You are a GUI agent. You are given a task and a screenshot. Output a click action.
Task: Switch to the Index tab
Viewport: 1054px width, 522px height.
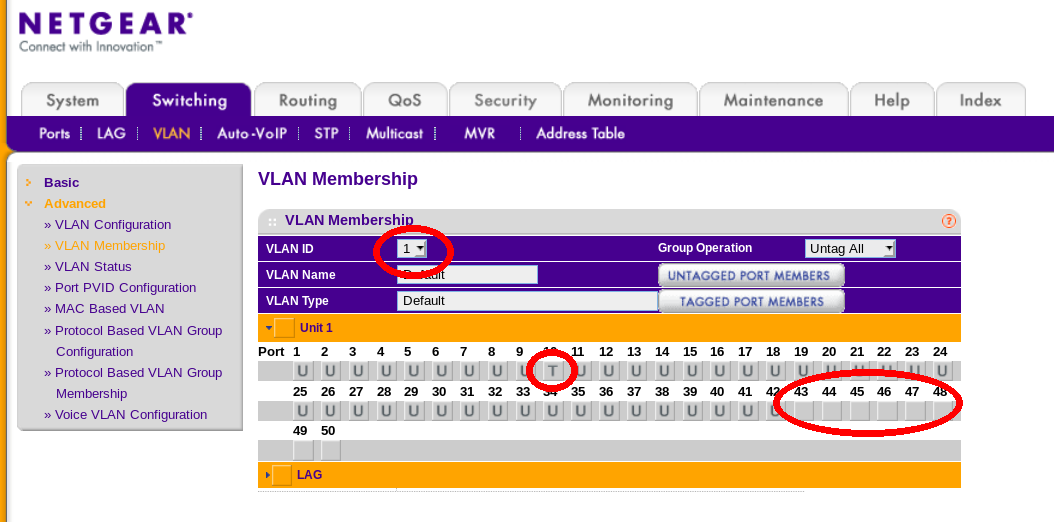click(x=980, y=100)
